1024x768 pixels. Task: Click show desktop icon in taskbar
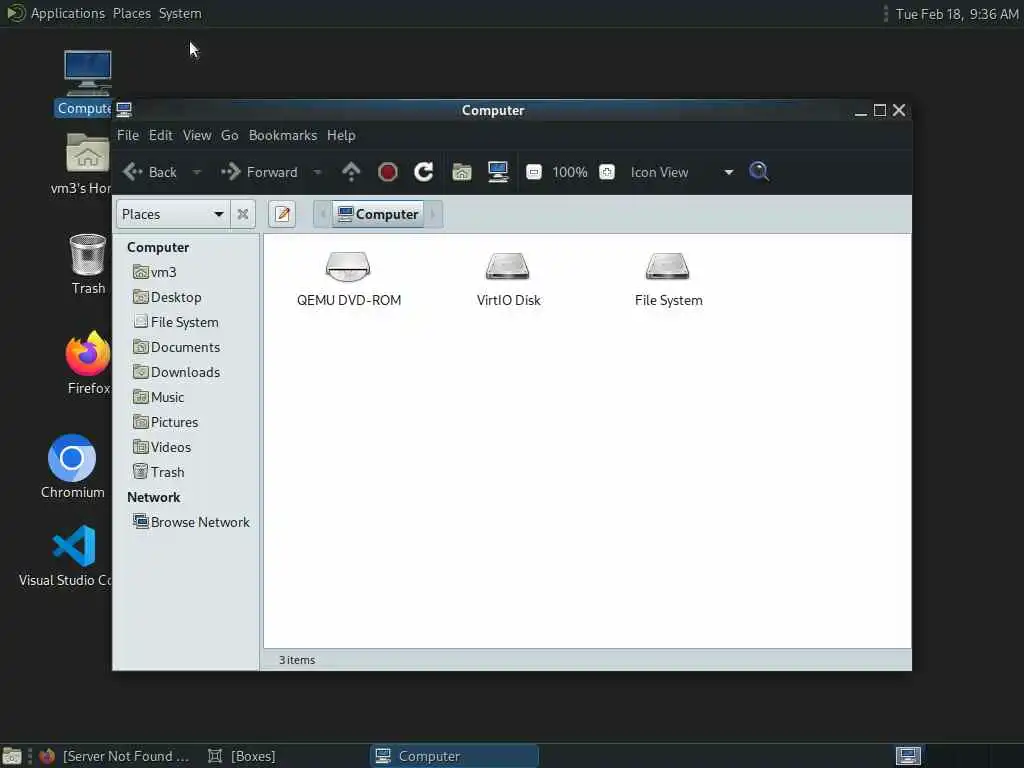pyautogui.click(x=12, y=756)
